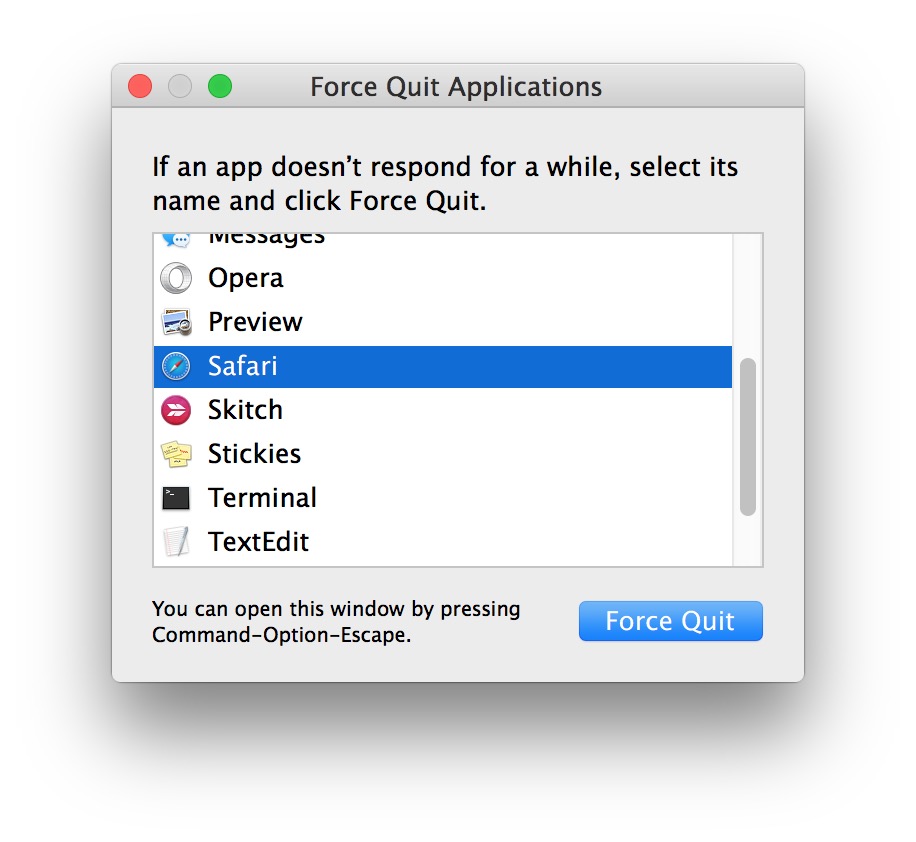Select Skitch in the app list
This screenshot has height=842, width=916.
click(443, 410)
